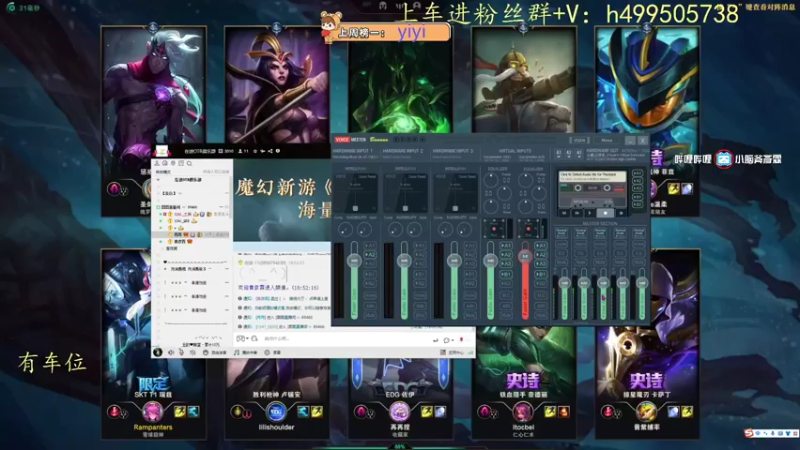Mute the Hardware Input 1 strip
800x450 pixels.
tap(370, 316)
